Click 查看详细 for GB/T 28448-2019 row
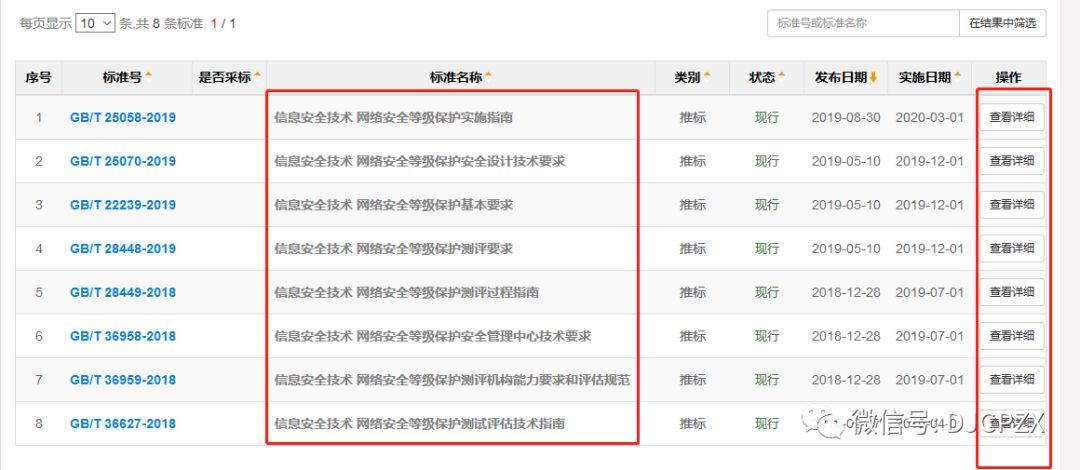This screenshot has width=1080, height=470. click(x=1012, y=248)
